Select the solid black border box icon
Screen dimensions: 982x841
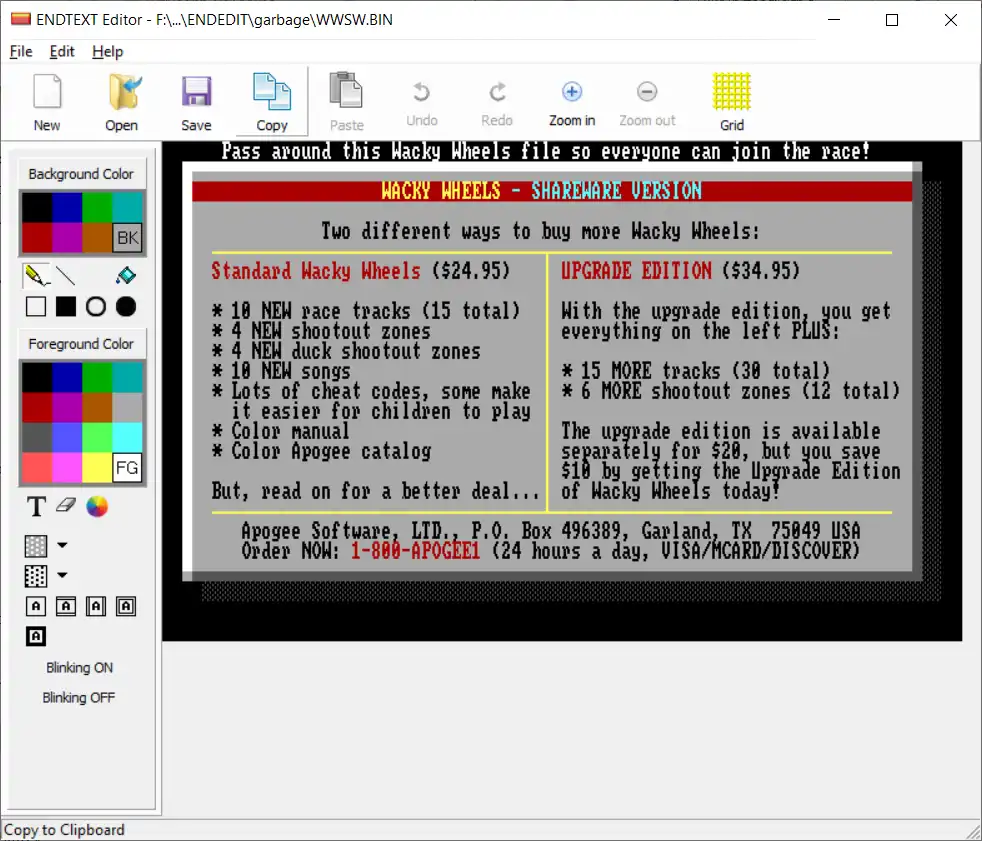[x=36, y=636]
